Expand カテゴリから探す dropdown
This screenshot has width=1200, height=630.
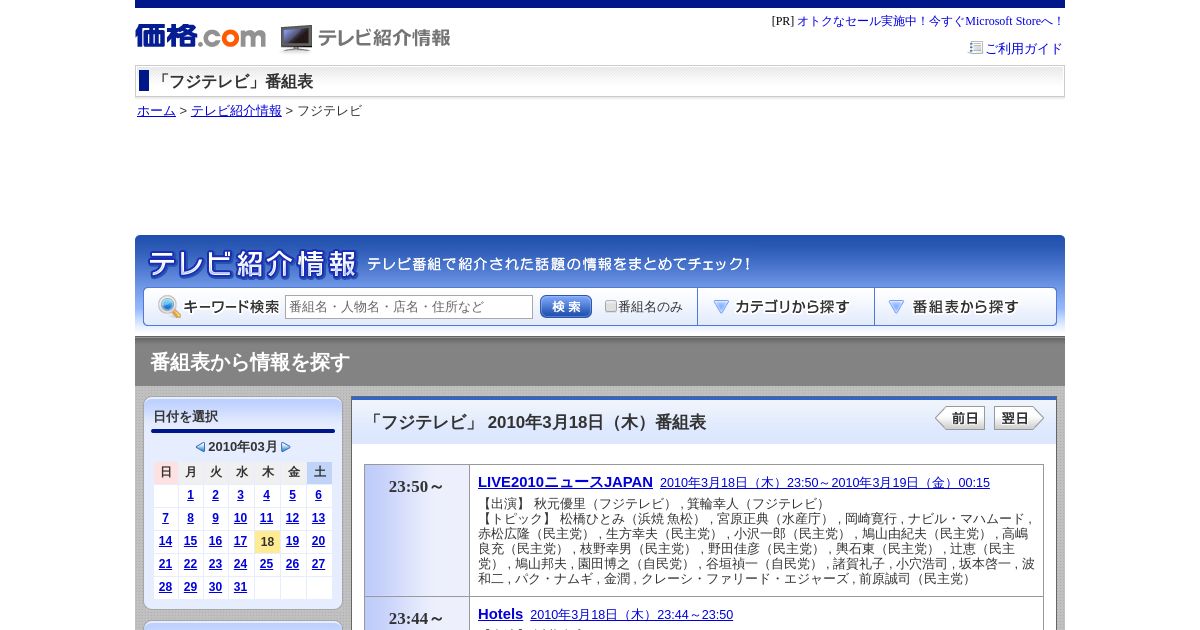tap(786, 307)
